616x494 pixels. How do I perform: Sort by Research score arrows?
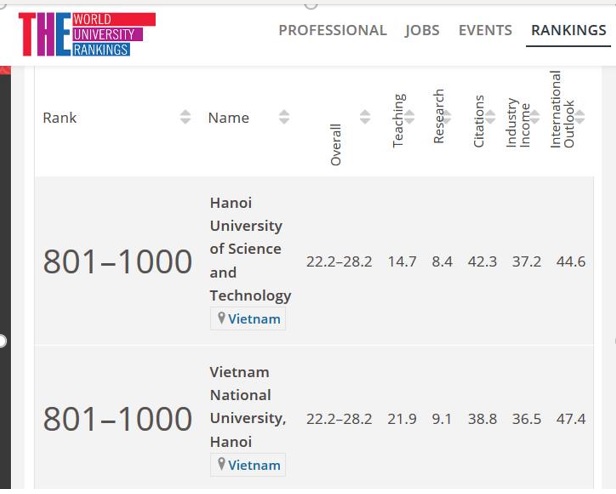click(x=447, y=117)
